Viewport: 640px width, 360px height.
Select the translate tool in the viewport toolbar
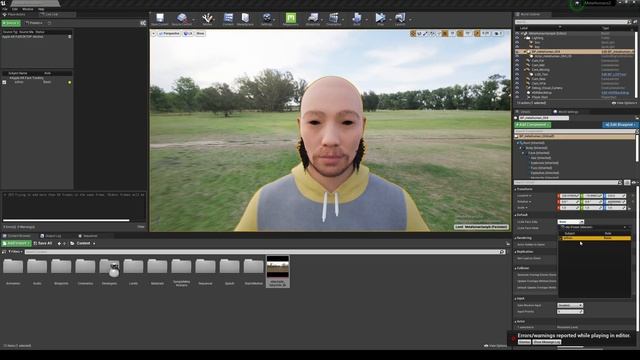click(413, 33)
